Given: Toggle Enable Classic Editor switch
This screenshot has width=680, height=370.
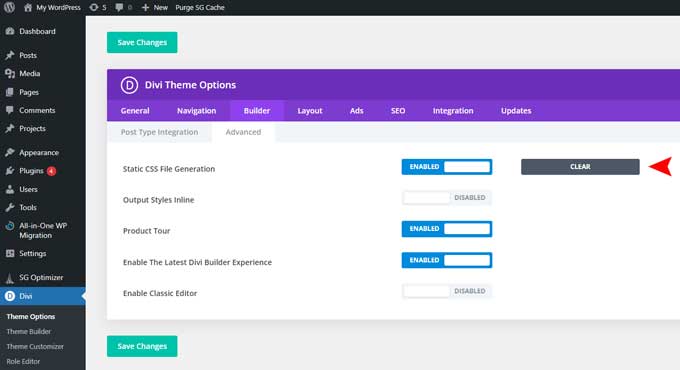Looking at the screenshot, I should coord(447,291).
